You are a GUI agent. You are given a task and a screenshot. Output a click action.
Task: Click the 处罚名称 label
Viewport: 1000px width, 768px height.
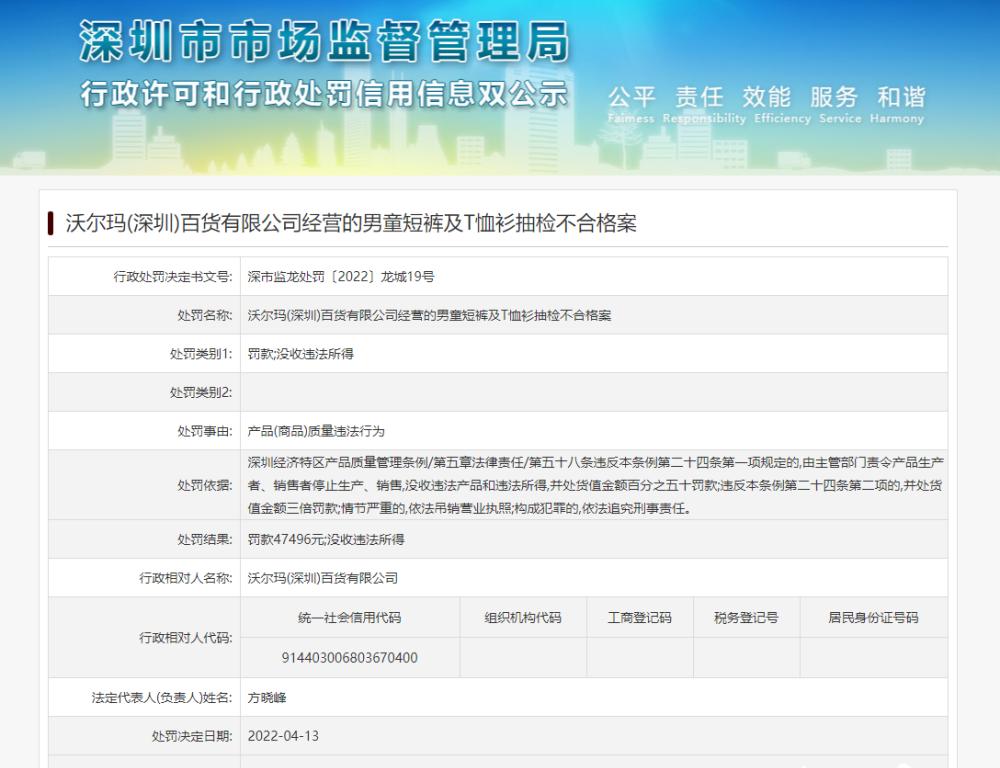(x=205, y=315)
